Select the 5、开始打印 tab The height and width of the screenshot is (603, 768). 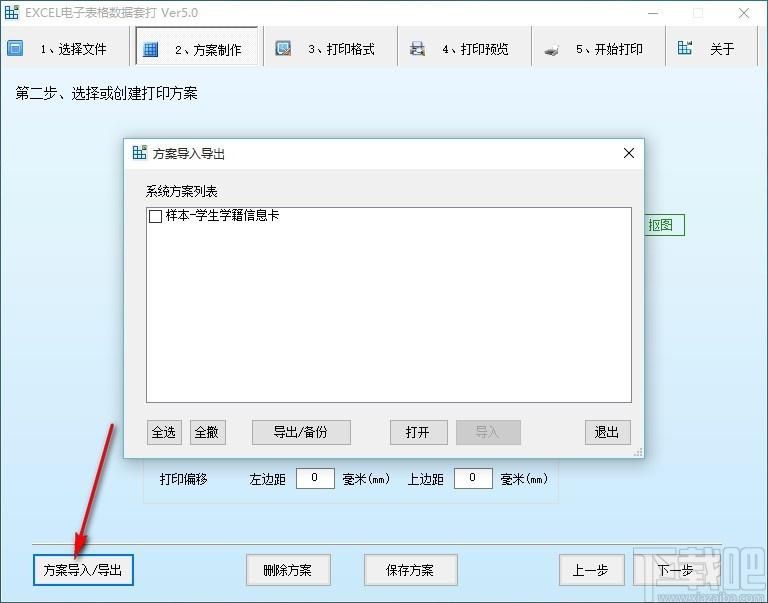pyautogui.click(x=598, y=47)
